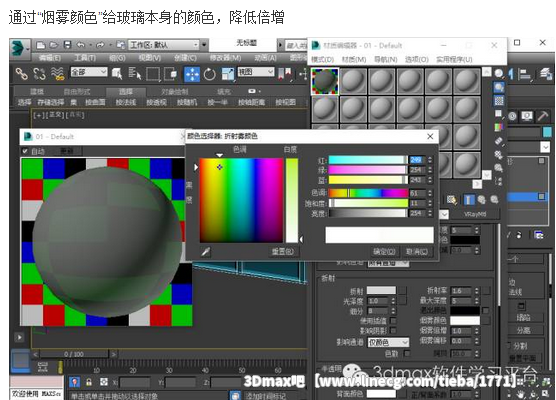The width and height of the screenshot is (556, 400).
Task: Open the 视图 reference coordinate dropdown
Action: [x=256, y=72]
